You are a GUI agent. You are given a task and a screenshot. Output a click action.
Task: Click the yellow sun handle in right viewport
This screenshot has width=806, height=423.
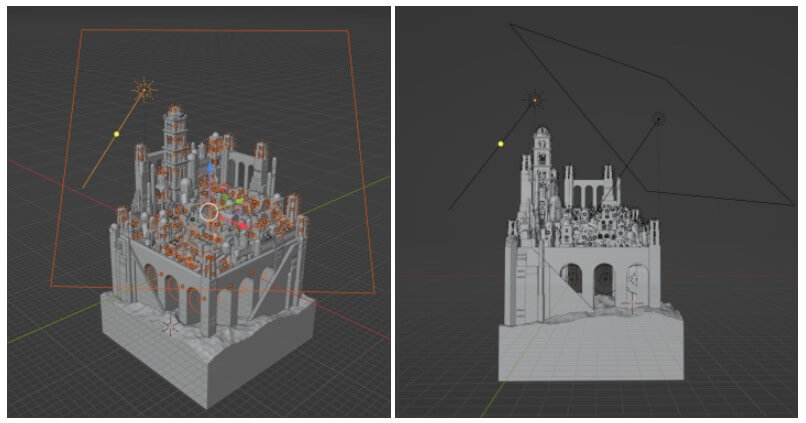point(501,144)
